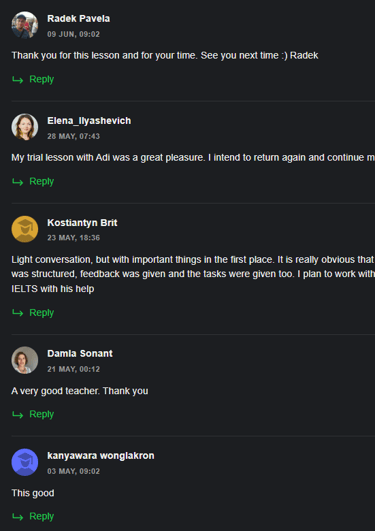Reply to Radek Pavela's comment
375x531 pixels.
(x=42, y=79)
